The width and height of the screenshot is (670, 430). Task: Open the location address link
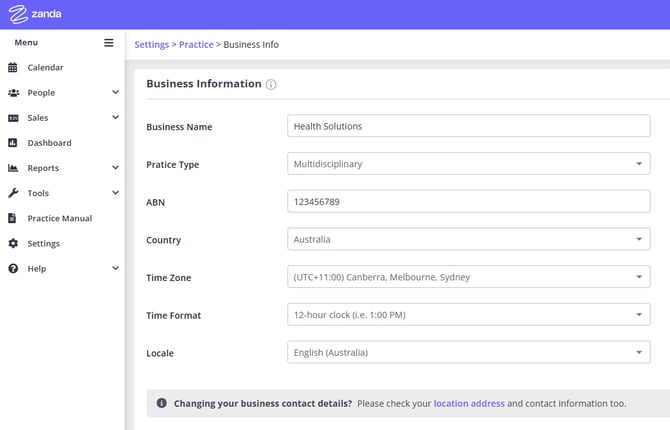pos(469,404)
